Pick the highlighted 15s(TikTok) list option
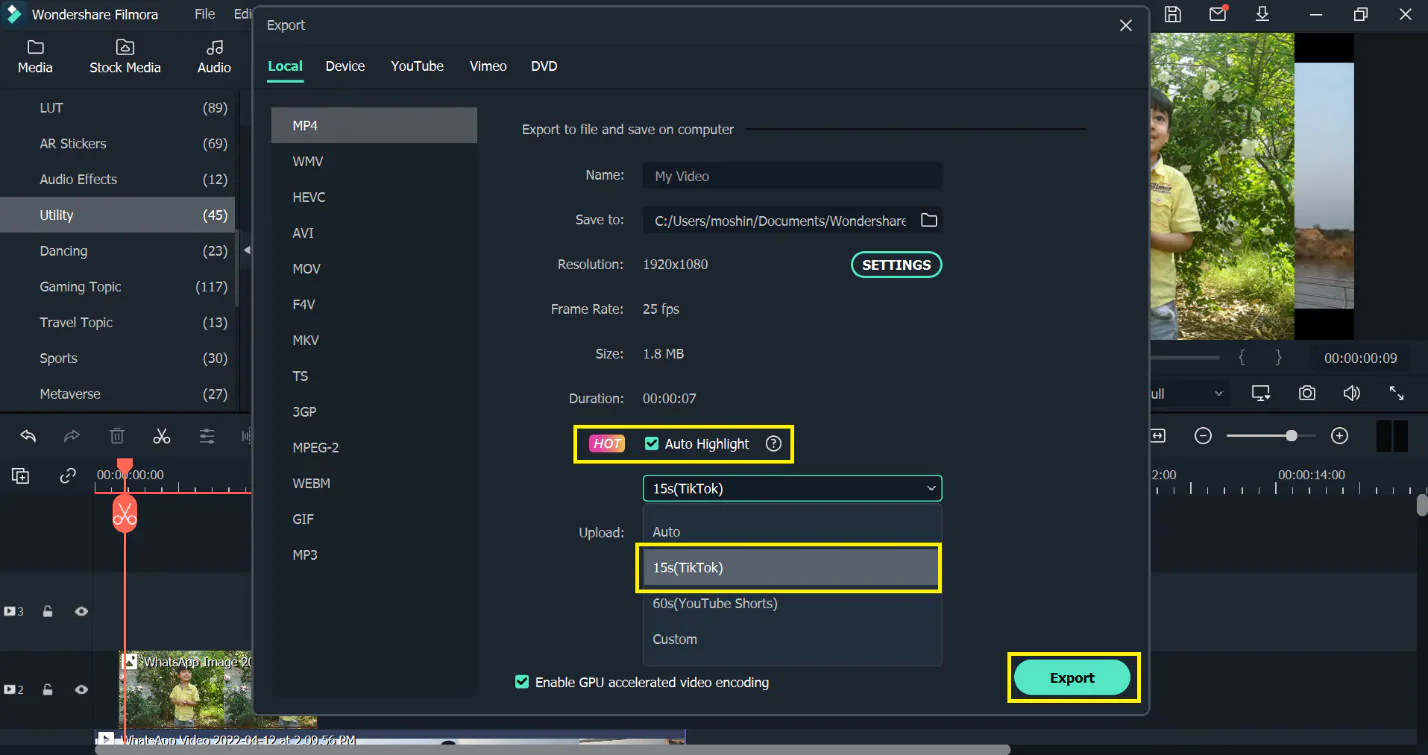 [792, 567]
